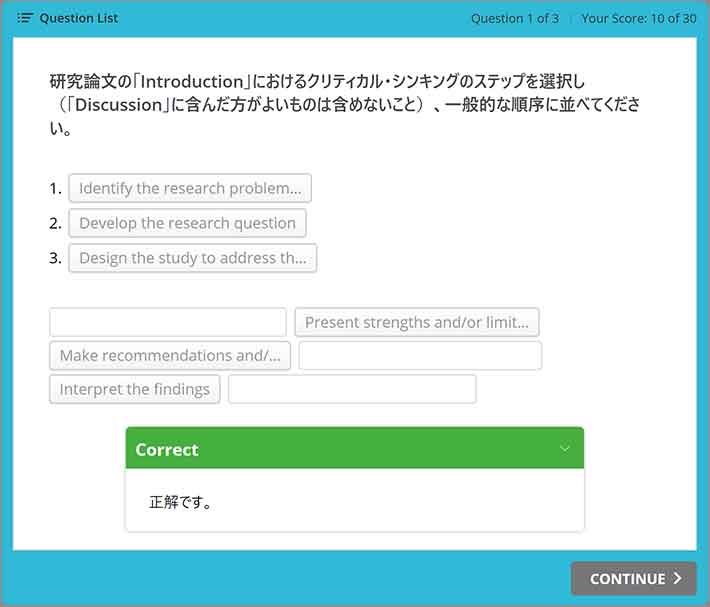
Task: Click the Question List label
Action: tap(79, 18)
